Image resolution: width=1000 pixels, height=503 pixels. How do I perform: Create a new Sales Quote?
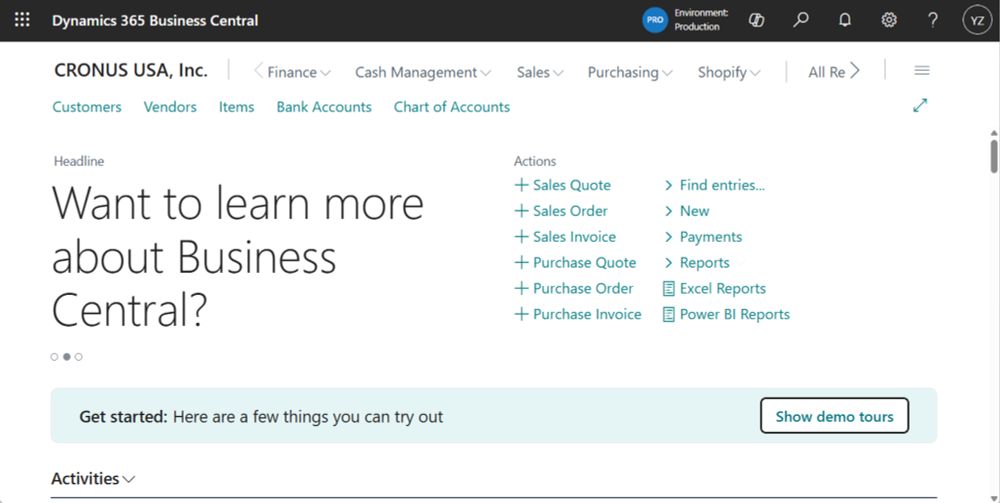coord(562,185)
